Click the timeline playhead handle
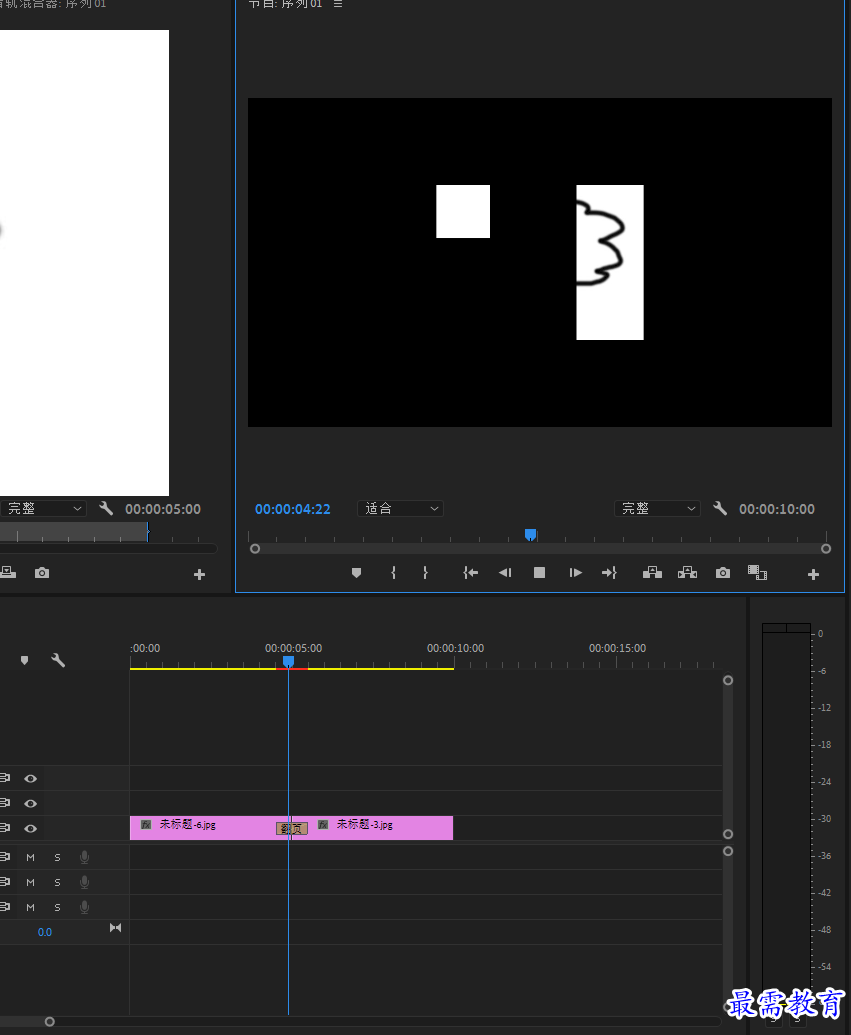The image size is (851, 1035). (289, 661)
